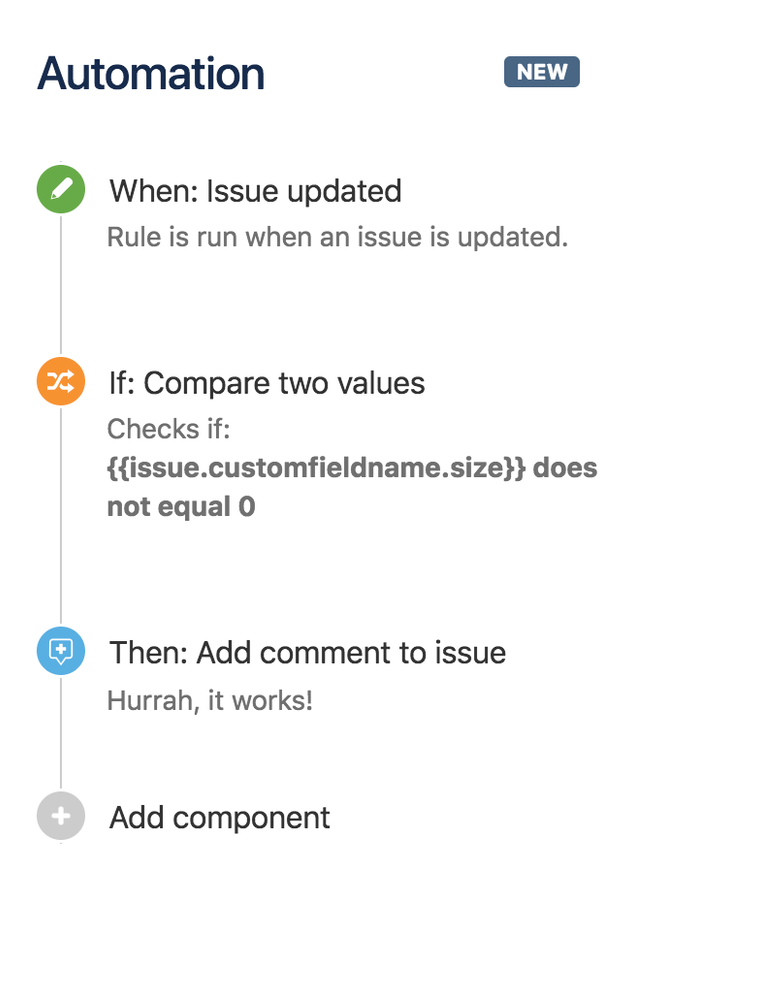Open the Then action speech bubble icon
Image resolution: width=762 pixels, height=999 pixels.
tap(60, 651)
